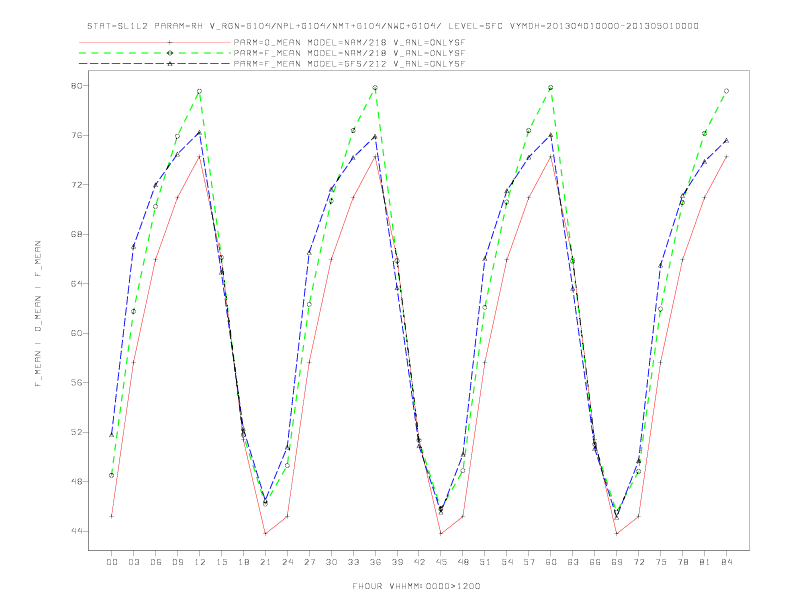The width and height of the screenshot is (792, 612).
Task: Click x-axis forecast hour label 54
Action: pos(507,562)
